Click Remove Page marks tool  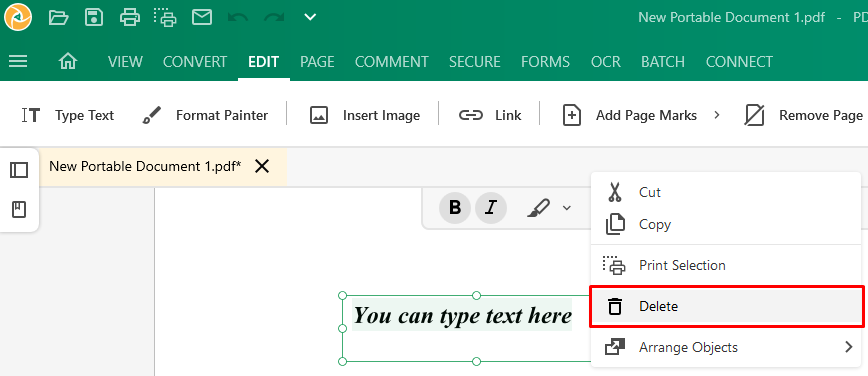click(x=804, y=115)
